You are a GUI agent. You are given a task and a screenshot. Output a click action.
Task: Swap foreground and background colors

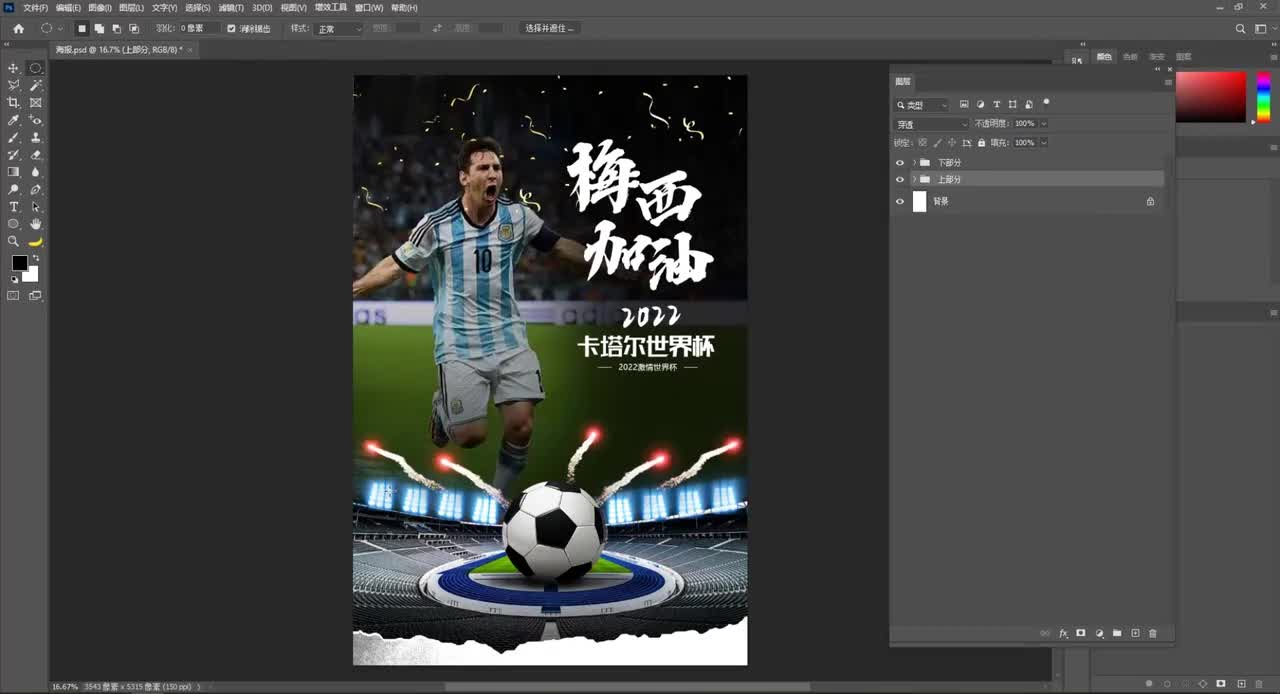[x=35, y=259]
